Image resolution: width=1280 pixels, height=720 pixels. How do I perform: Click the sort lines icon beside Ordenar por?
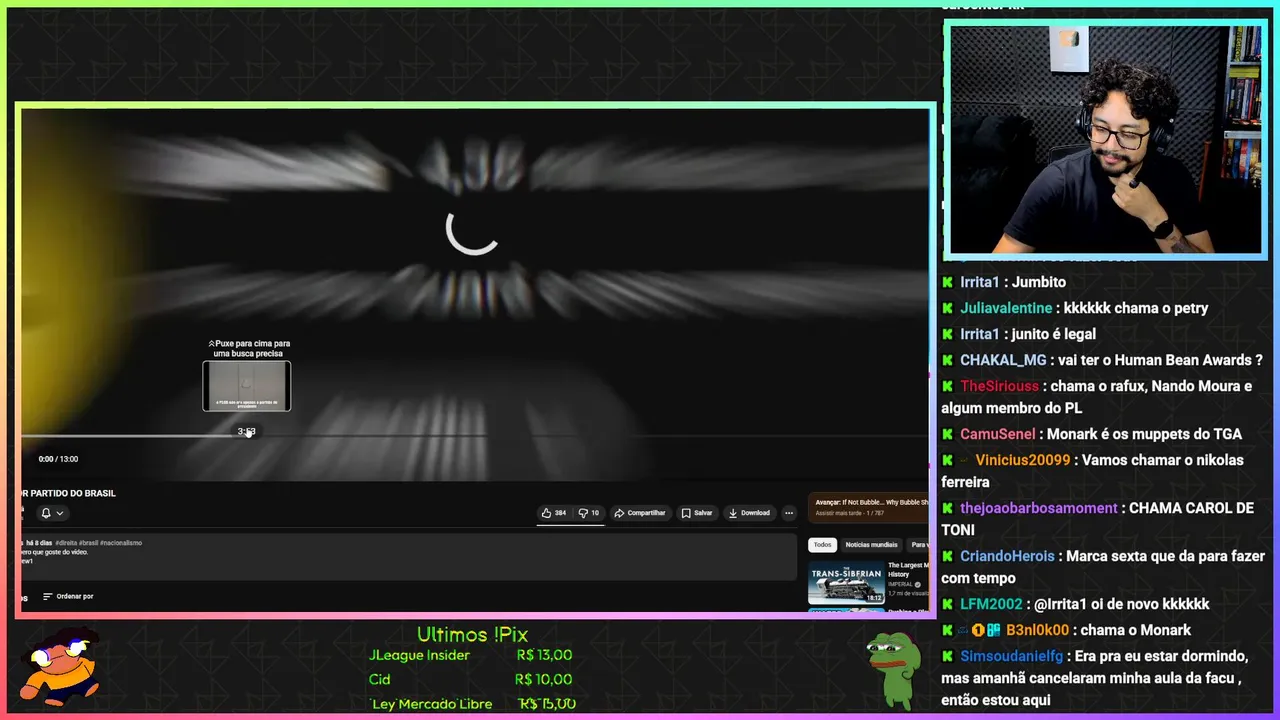47,596
